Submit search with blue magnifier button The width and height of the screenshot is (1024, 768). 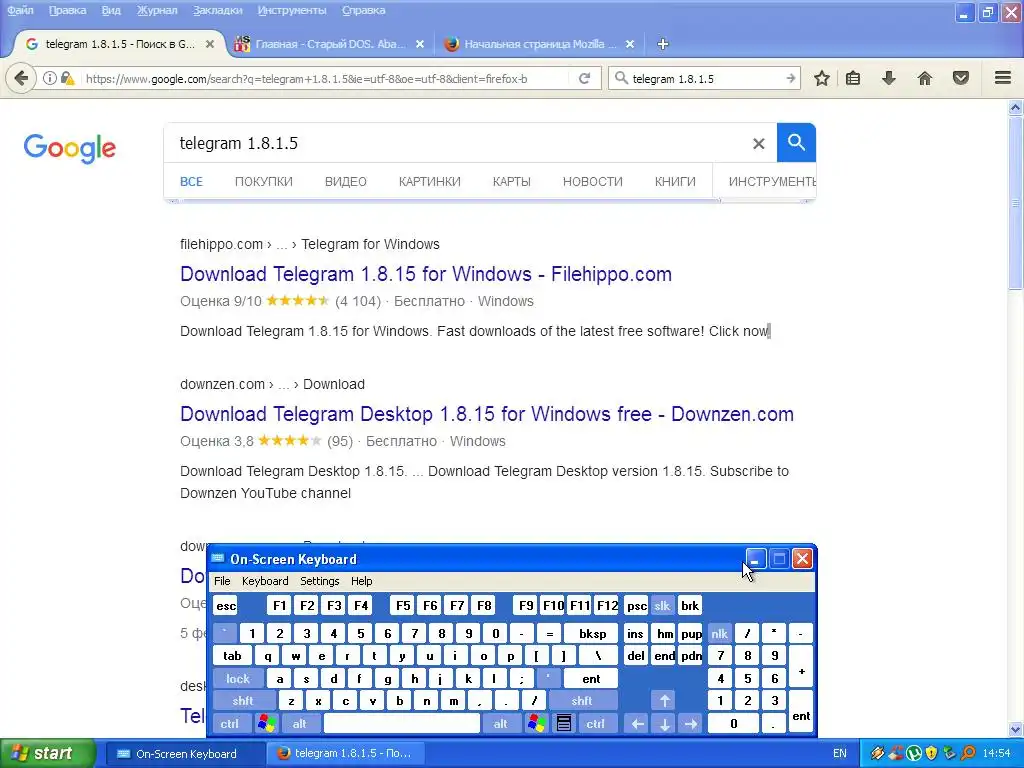click(x=796, y=142)
